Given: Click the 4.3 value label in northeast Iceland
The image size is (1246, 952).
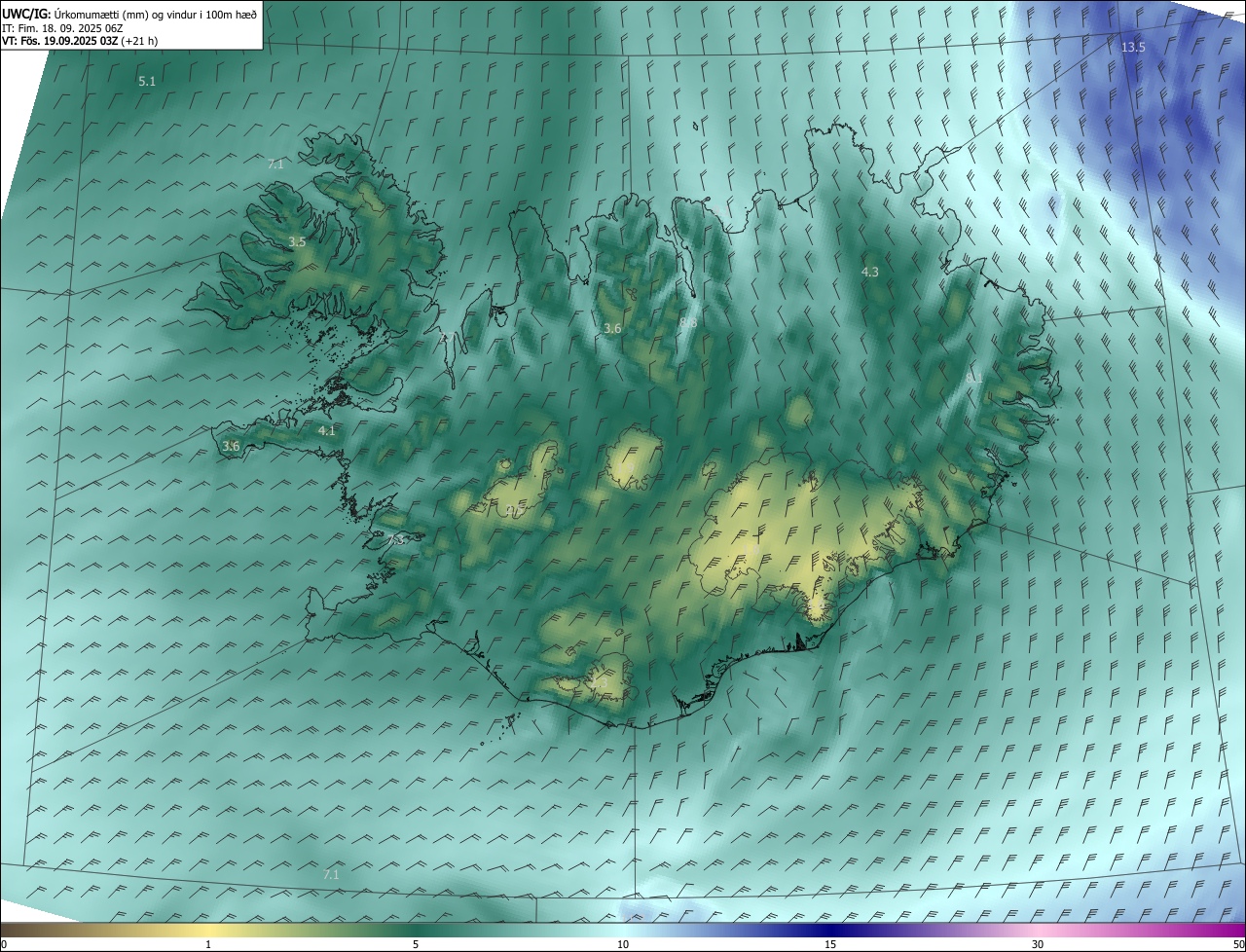Looking at the screenshot, I should coord(870,273).
